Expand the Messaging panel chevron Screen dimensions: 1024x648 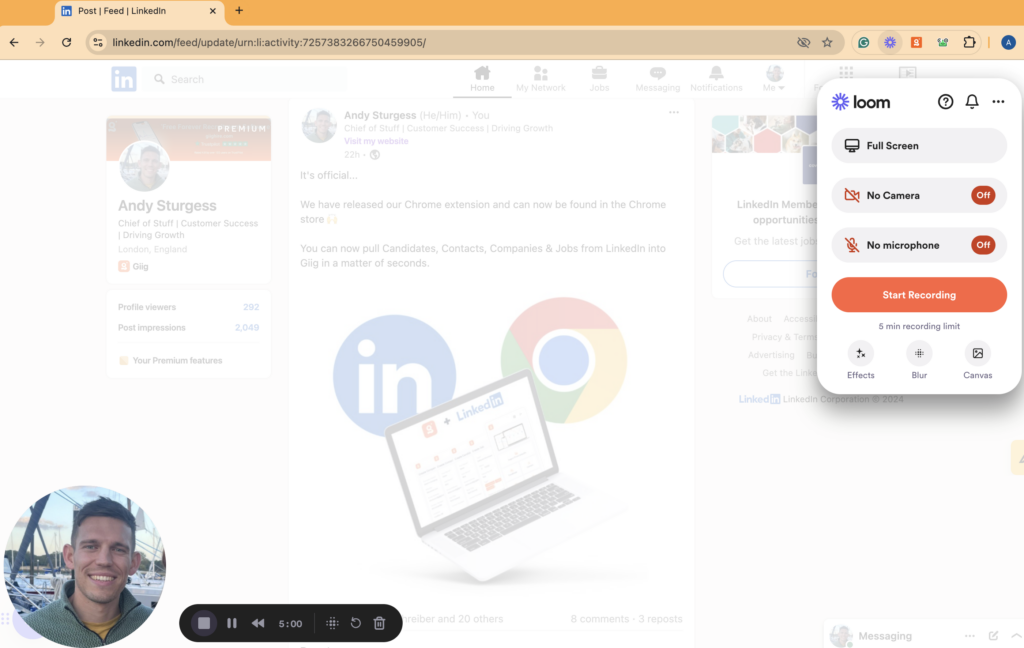(1016, 636)
